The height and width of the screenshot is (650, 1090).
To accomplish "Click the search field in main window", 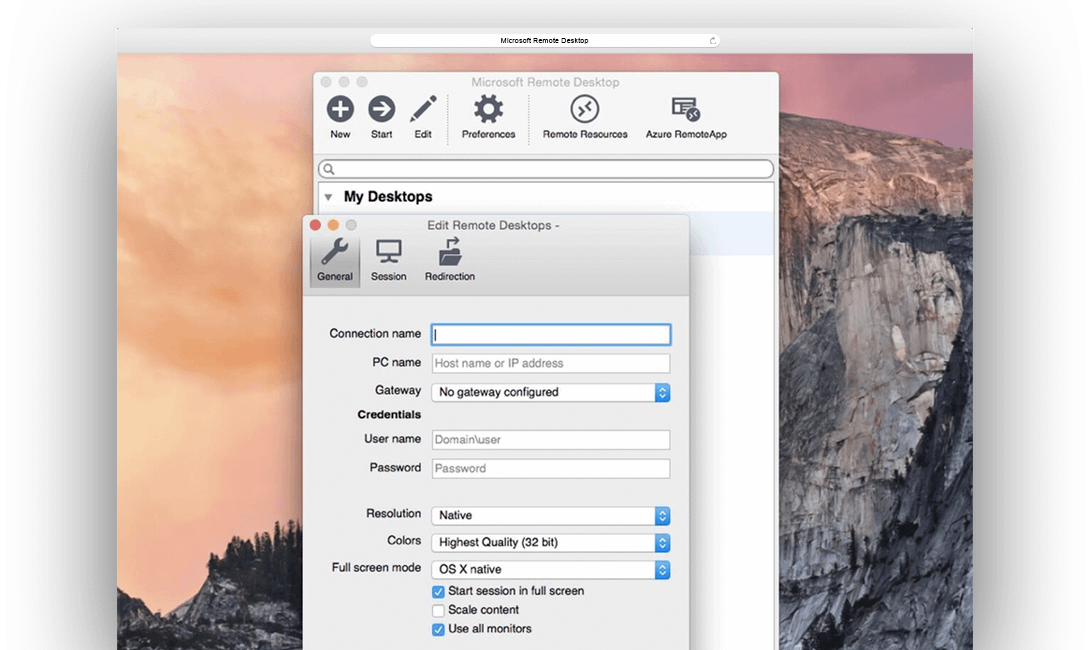I will pyautogui.click(x=546, y=169).
